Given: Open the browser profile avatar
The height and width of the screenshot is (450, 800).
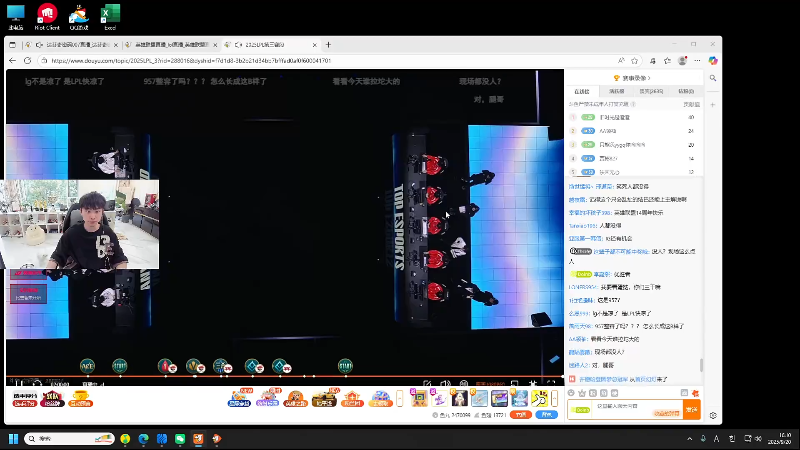Looking at the screenshot, I should pos(682,60).
